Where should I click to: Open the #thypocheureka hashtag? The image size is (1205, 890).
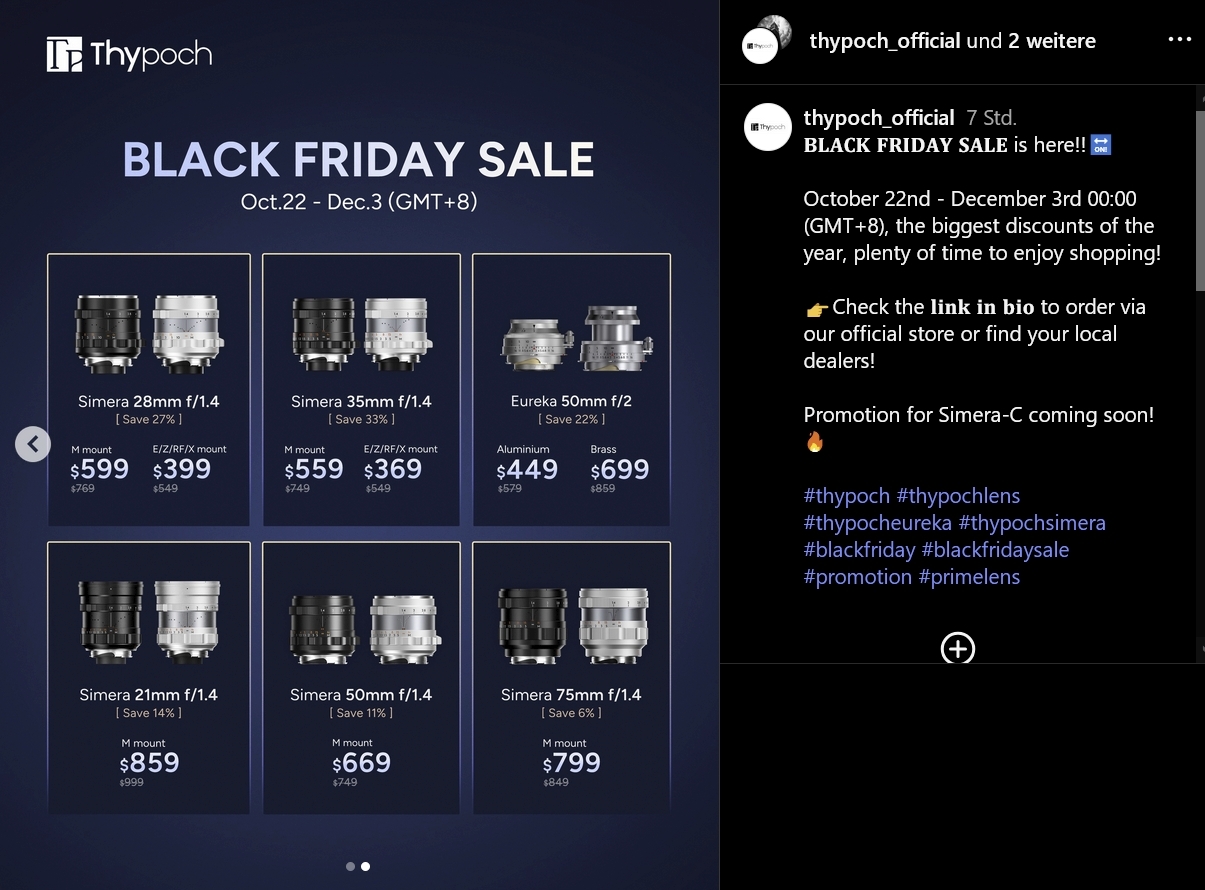(877, 523)
